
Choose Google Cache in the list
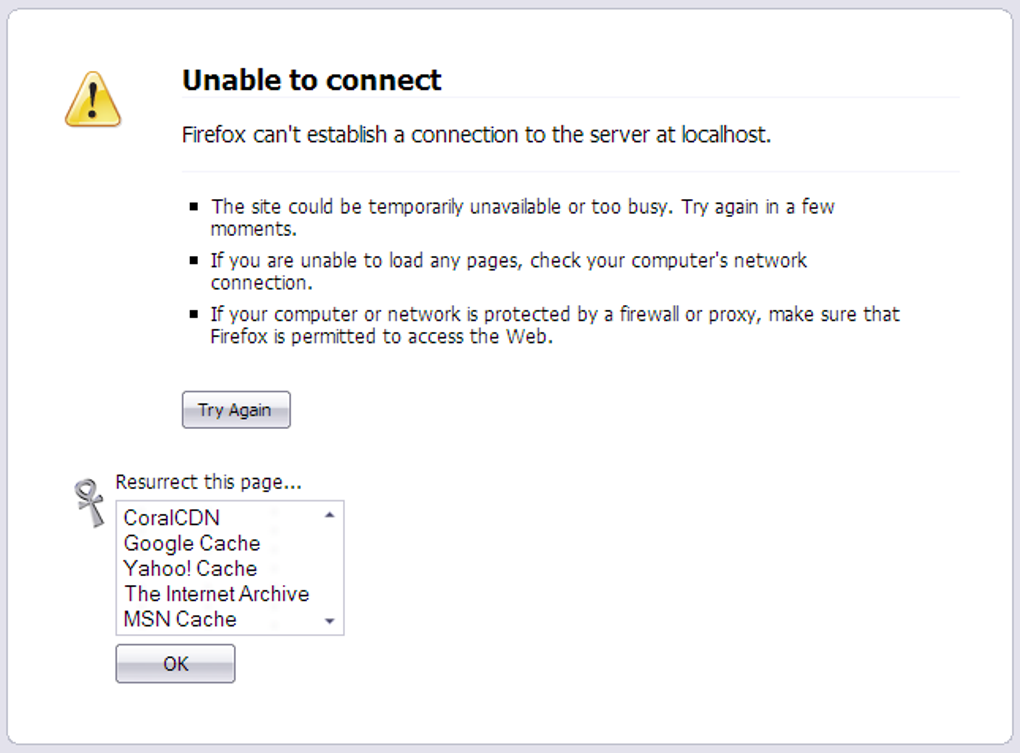coord(192,543)
